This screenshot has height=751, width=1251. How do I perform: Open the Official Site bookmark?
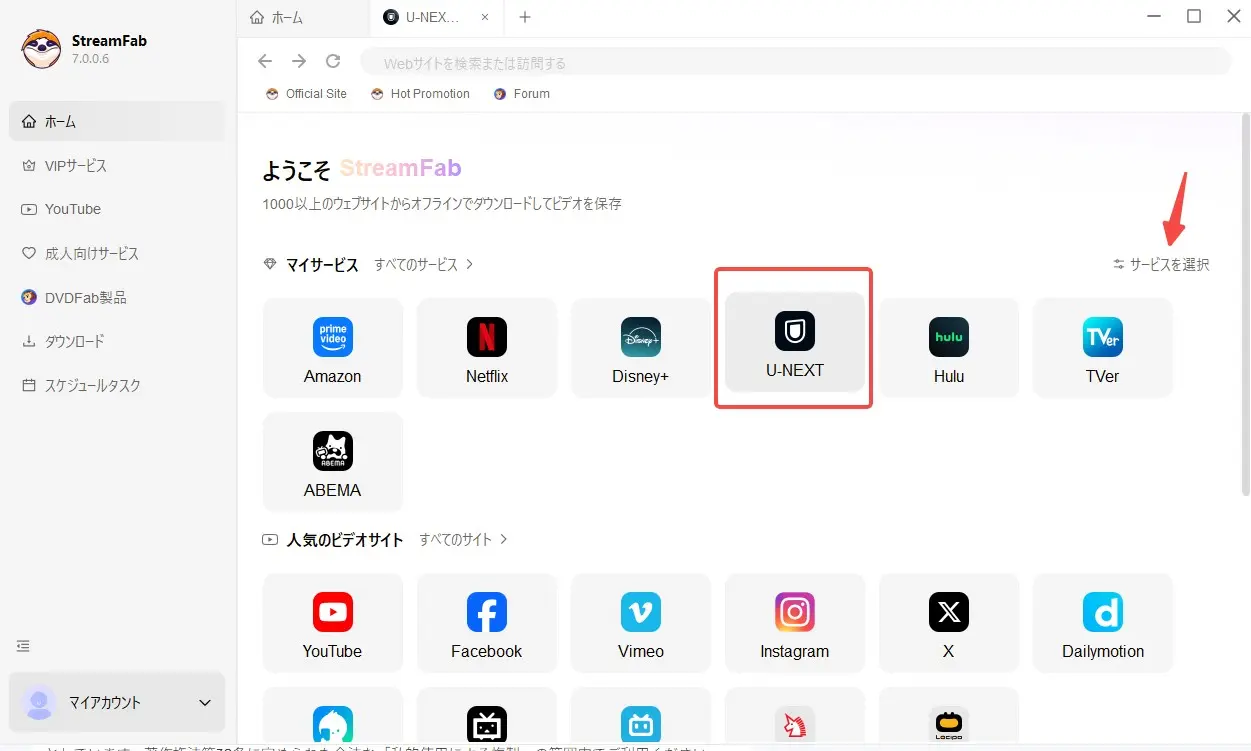306,94
